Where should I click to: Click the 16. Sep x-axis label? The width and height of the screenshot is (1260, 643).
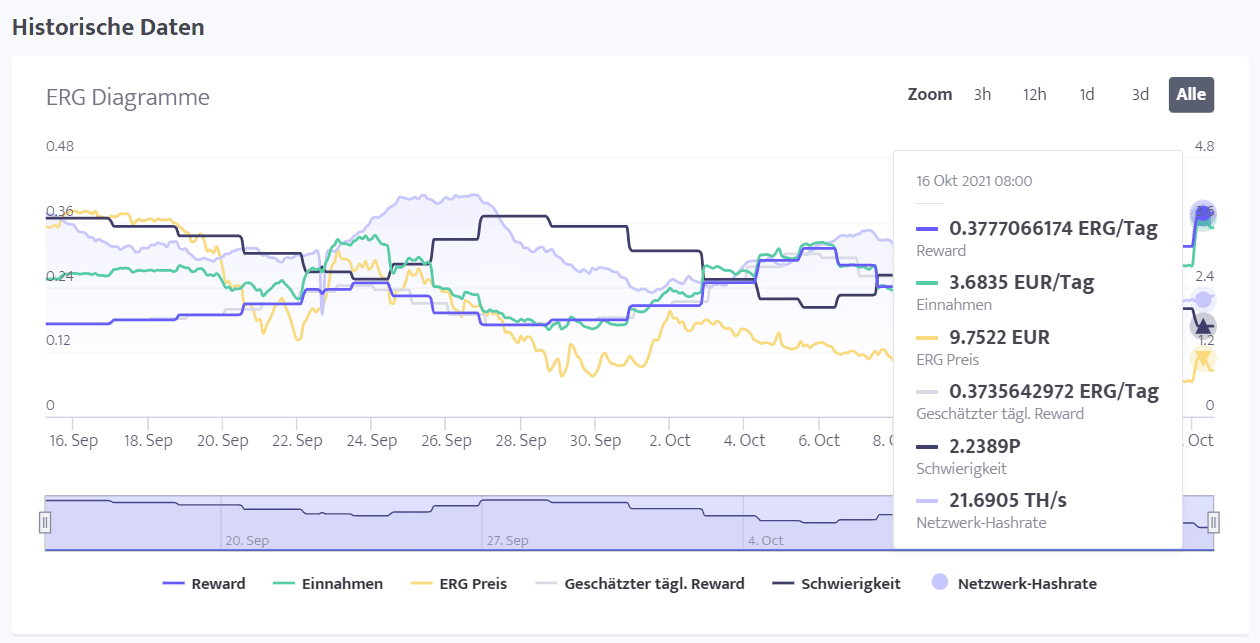point(72,440)
